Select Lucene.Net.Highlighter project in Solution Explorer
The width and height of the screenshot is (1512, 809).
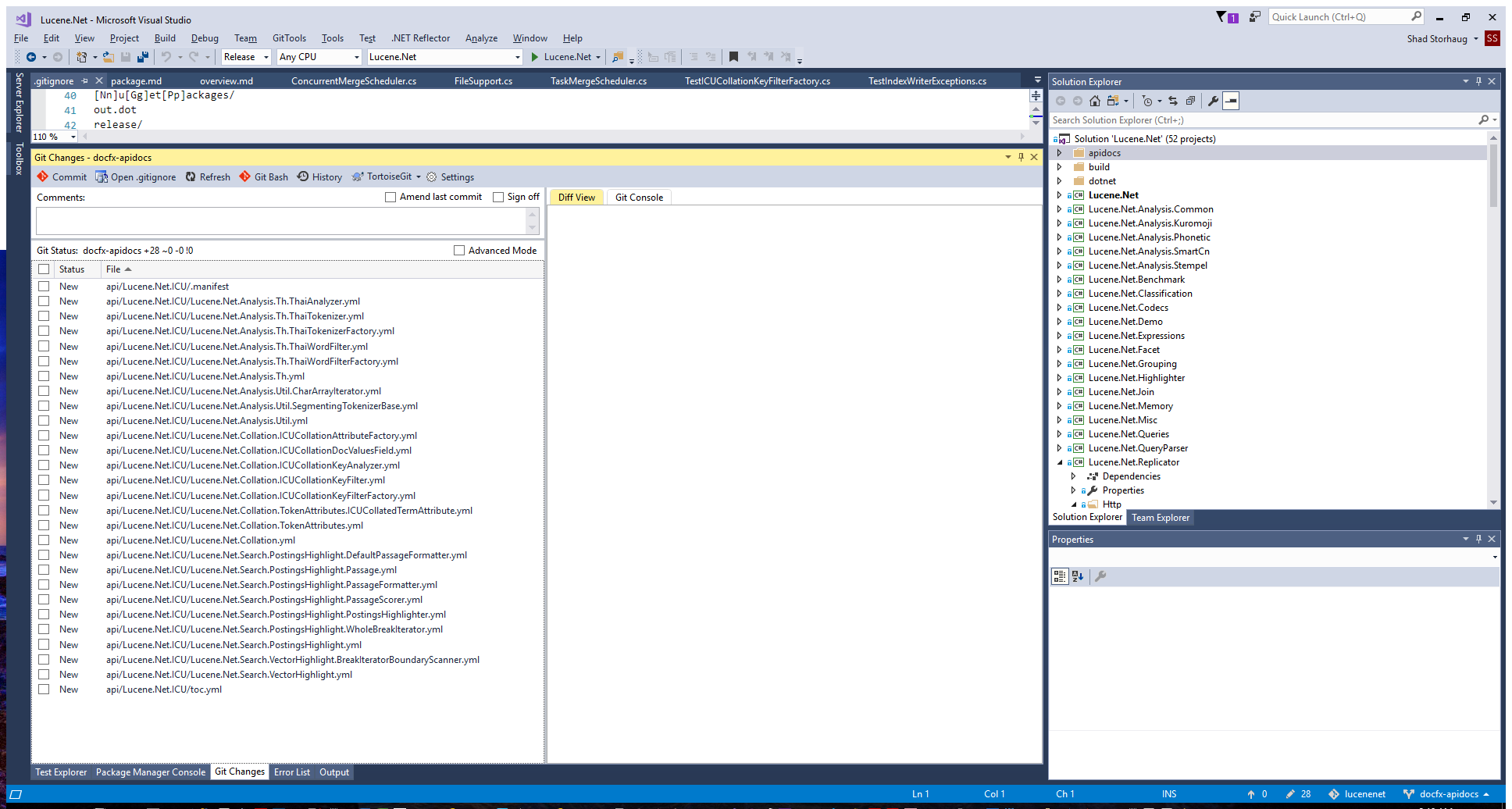pos(1136,378)
